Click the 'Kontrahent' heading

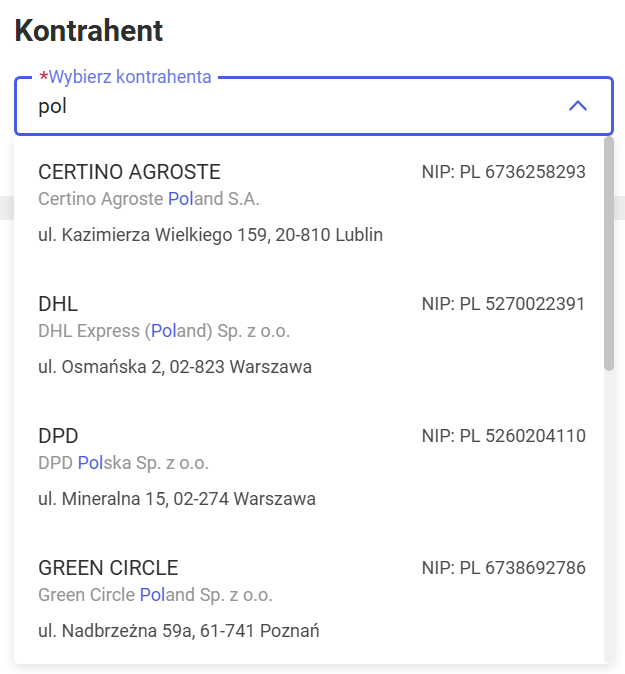click(89, 31)
